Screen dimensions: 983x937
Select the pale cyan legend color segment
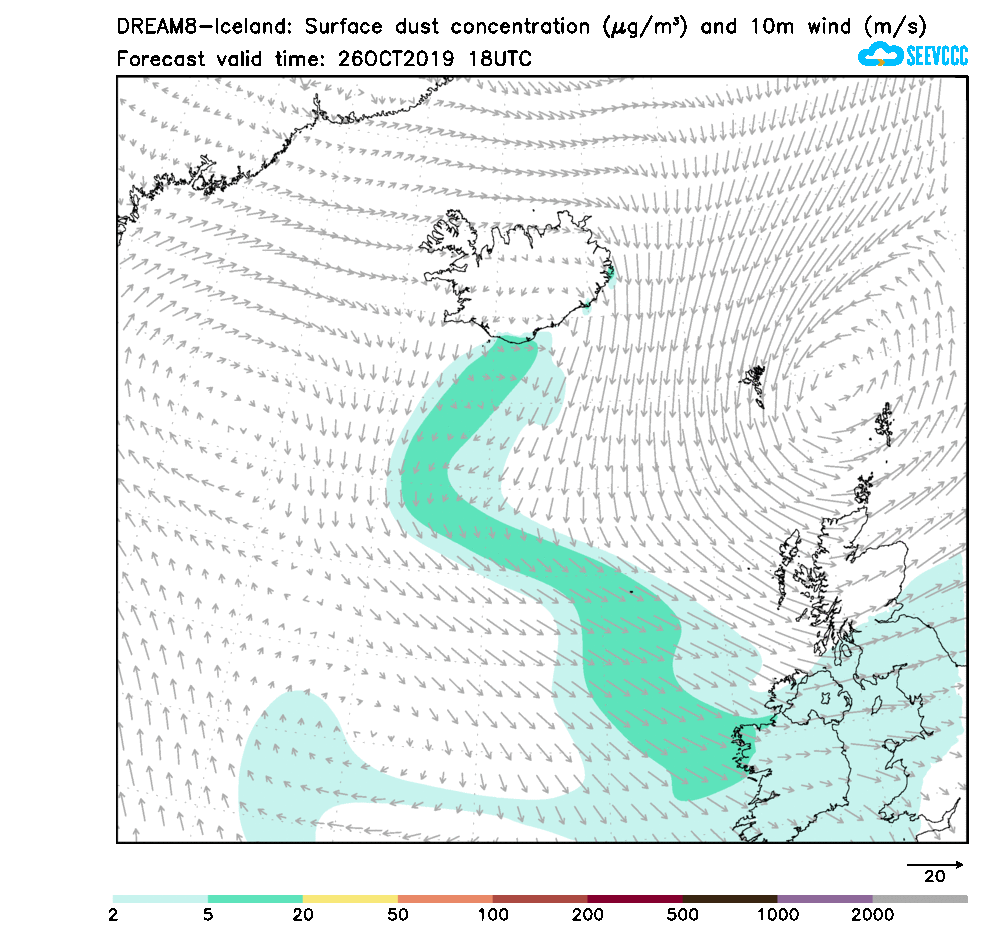pyautogui.click(x=160, y=899)
